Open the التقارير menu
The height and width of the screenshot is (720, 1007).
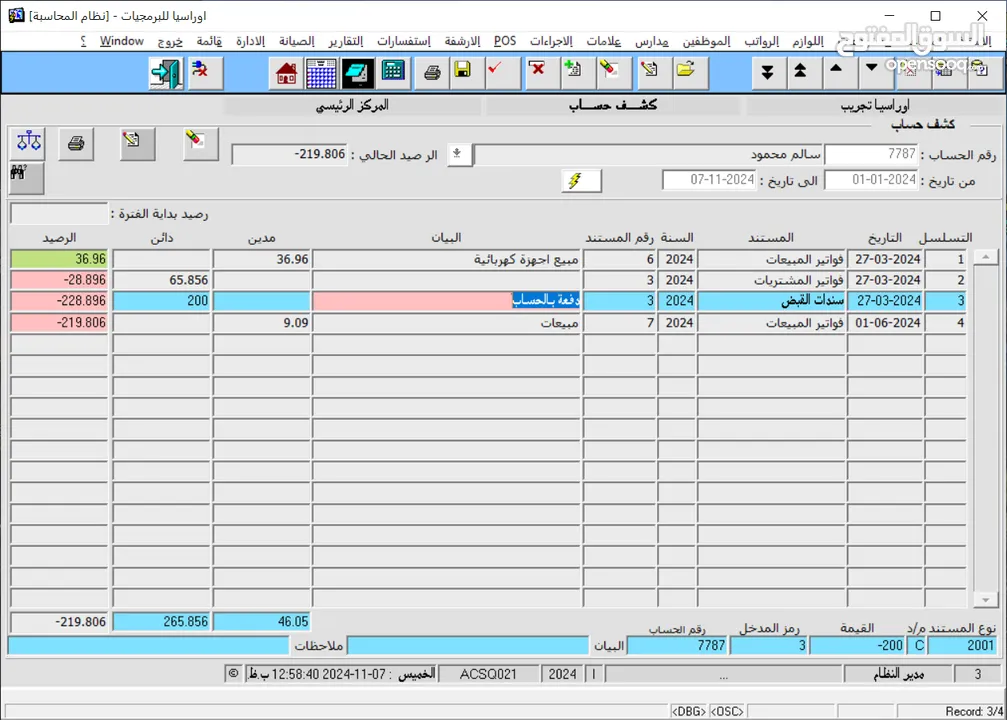(346, 41)
